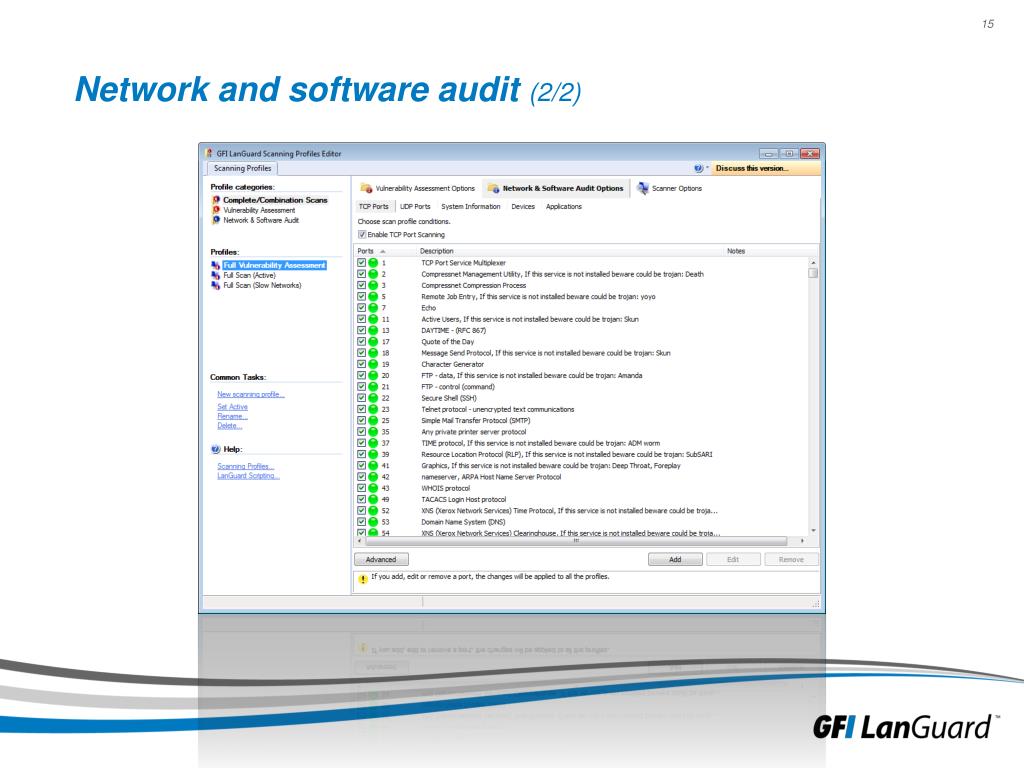Screen dimensions: 1024x768
Task: Click the Add port button
Action: (x=675, y=560)
